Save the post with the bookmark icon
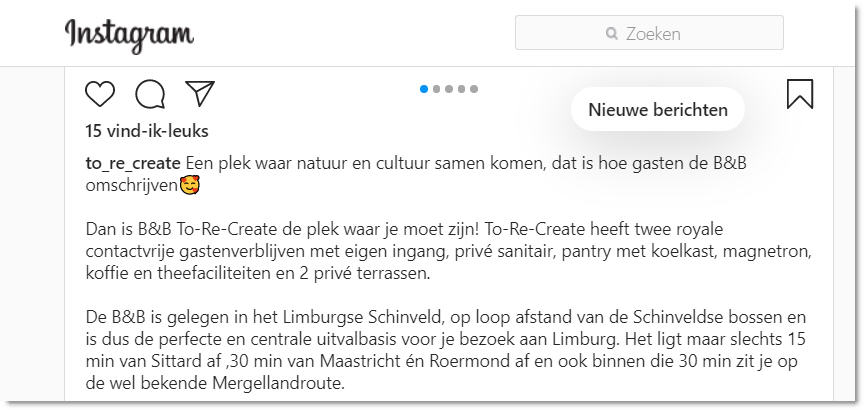 click(x=800, y=94)
